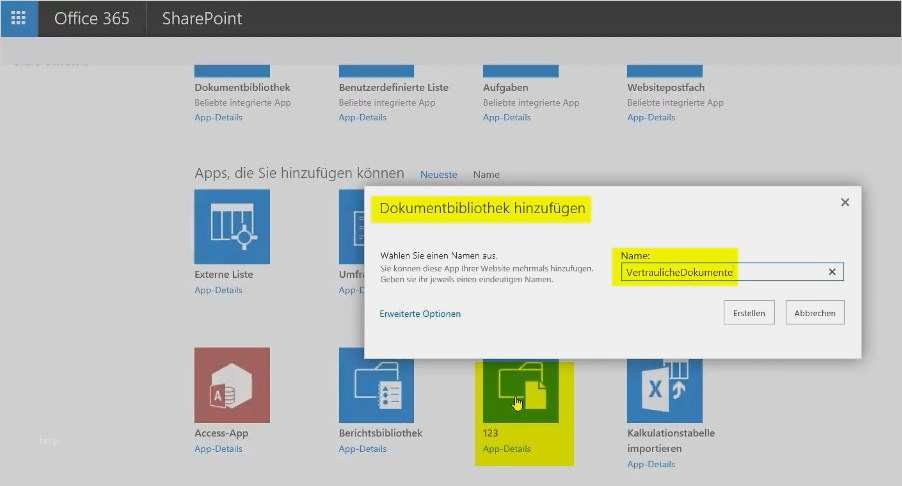
Task: Clear the Name field with X icon
Action: click(x=832, y=272)
